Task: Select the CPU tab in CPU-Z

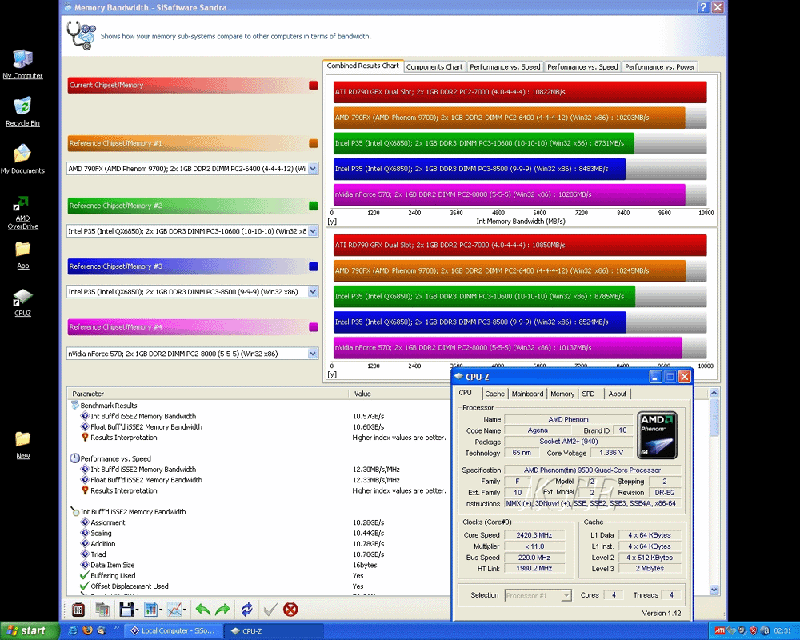Action: tap(465, 392)
